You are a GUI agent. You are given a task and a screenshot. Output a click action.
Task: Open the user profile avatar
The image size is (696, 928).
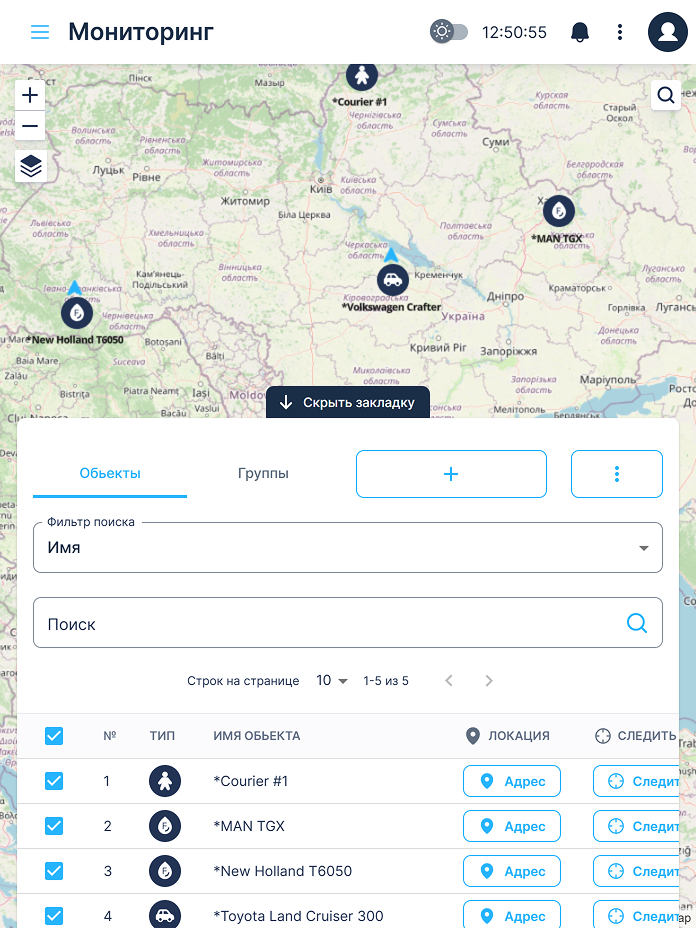click(x=667, y=32)
